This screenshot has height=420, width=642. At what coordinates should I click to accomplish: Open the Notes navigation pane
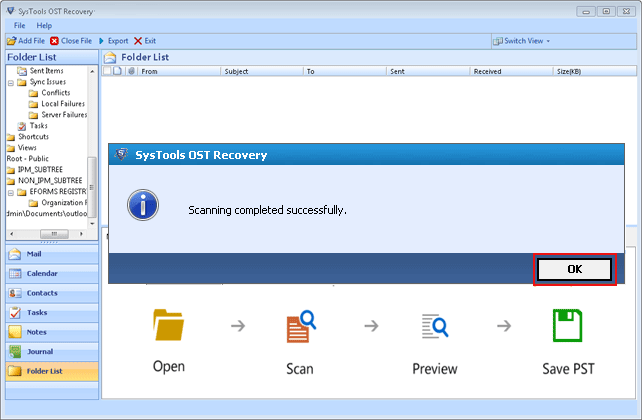[x=52, y=332]
